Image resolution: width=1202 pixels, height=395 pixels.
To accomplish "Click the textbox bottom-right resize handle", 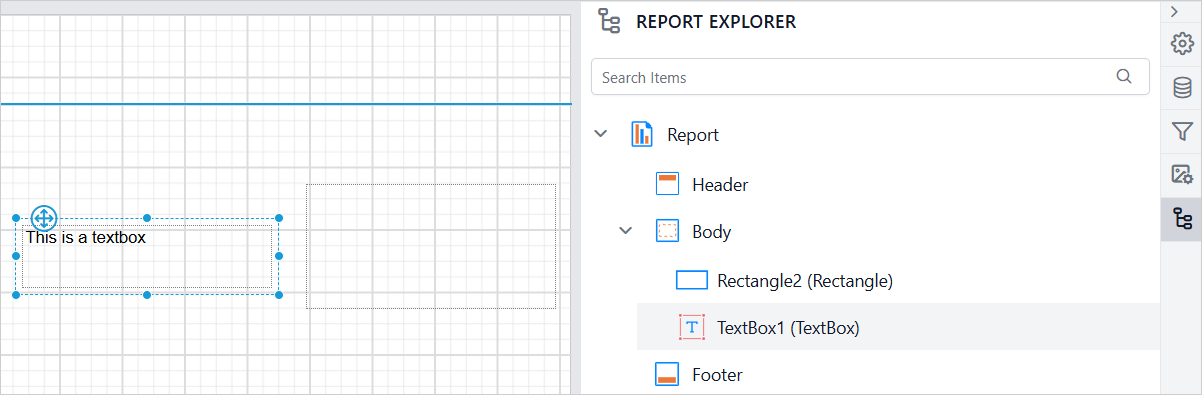I will tap(279, 294).
